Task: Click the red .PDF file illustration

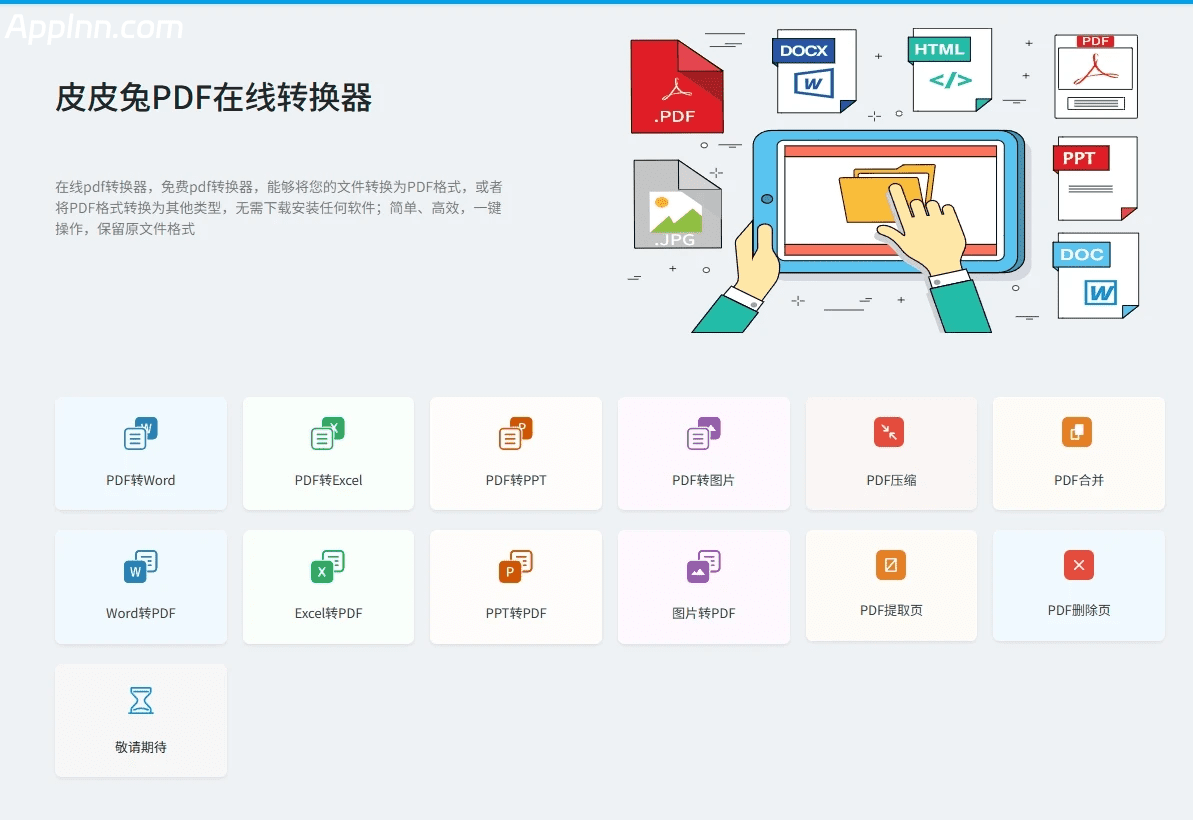Action: click(x=677, y=87)
